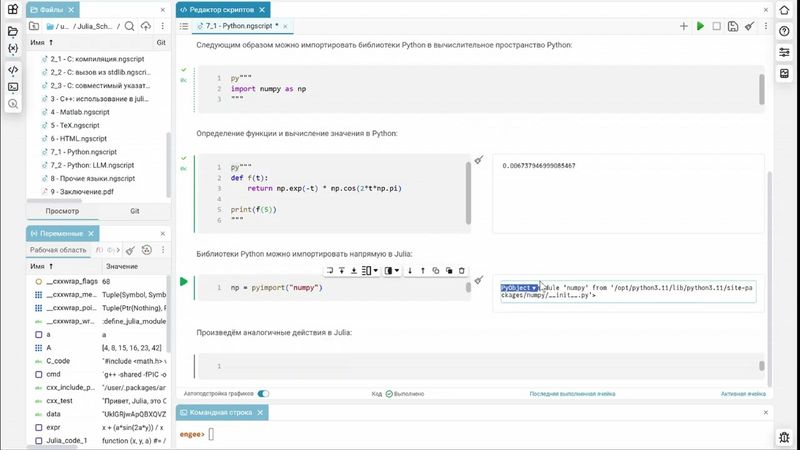Open Files panel three-dot menu
800x450 pixels.
[163, 26]
